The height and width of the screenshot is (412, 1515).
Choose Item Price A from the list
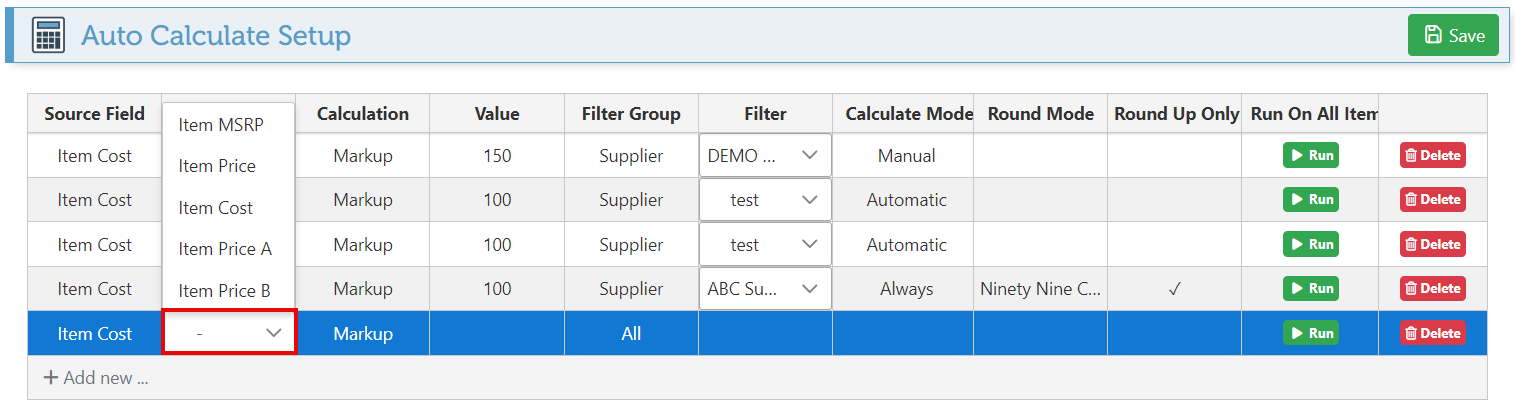pyautogui.click(x=225, y=249)
